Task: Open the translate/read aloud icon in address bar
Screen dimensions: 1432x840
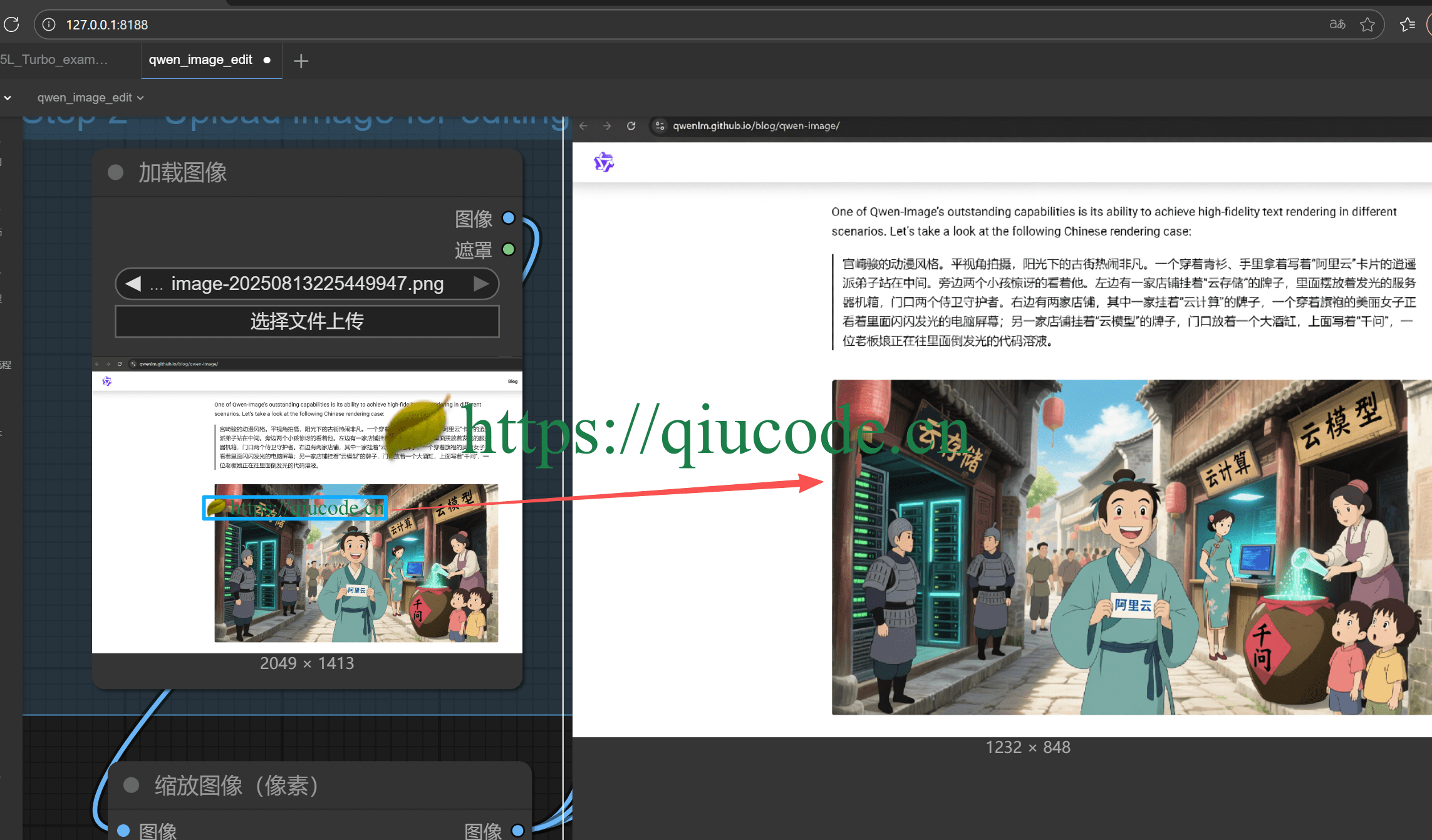Action: (x=1337, y=24)
